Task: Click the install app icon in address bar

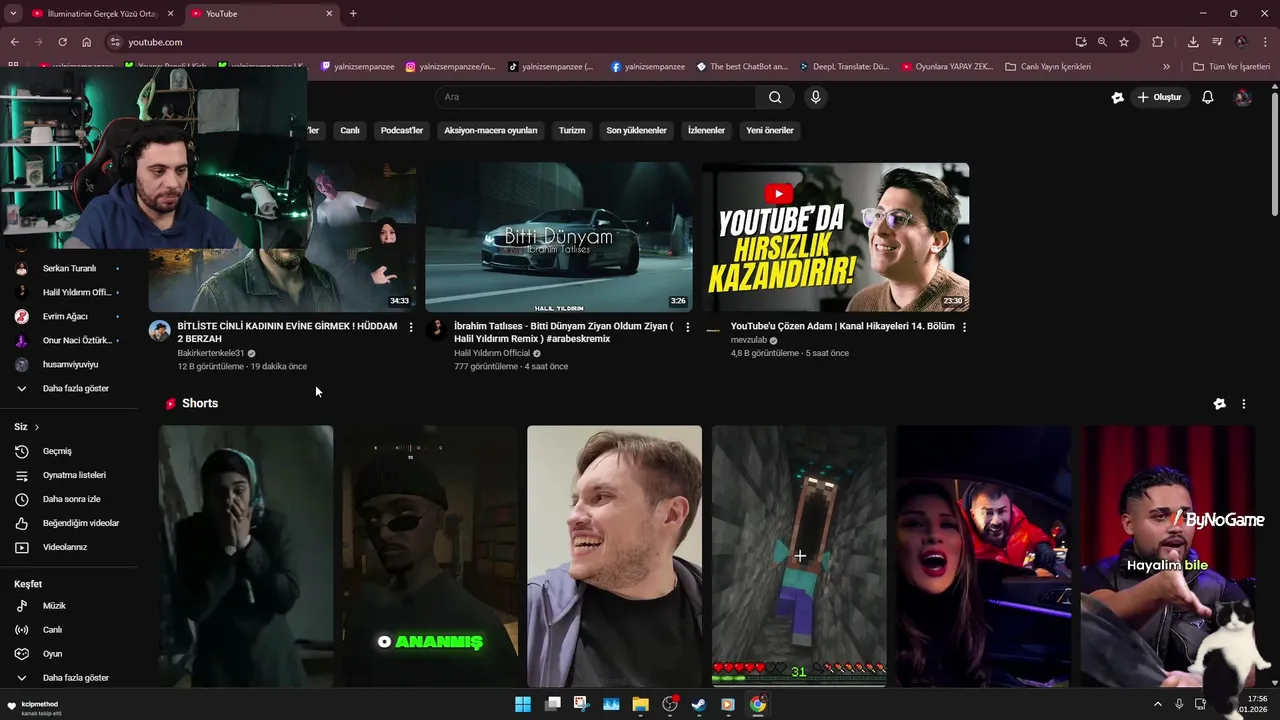Action: (x=1081, y=42)
